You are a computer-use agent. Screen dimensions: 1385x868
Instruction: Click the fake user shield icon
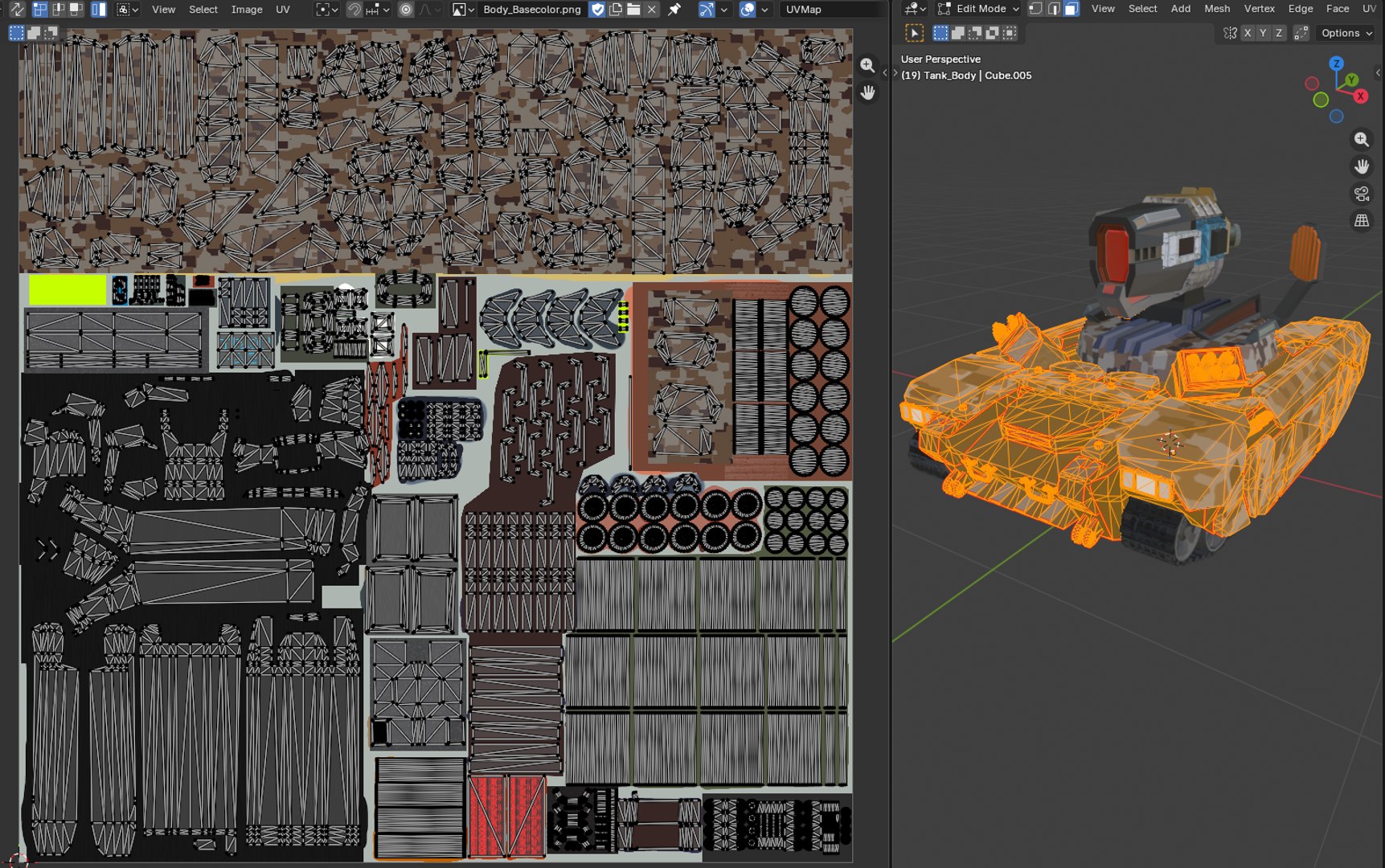click(597, 10)
